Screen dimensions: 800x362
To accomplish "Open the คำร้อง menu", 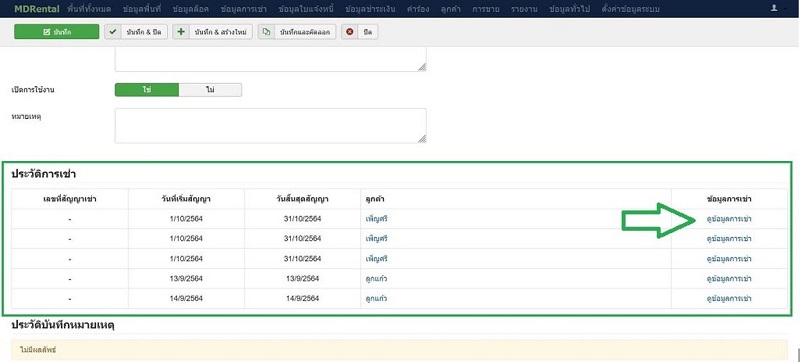I will coord(417,9).
